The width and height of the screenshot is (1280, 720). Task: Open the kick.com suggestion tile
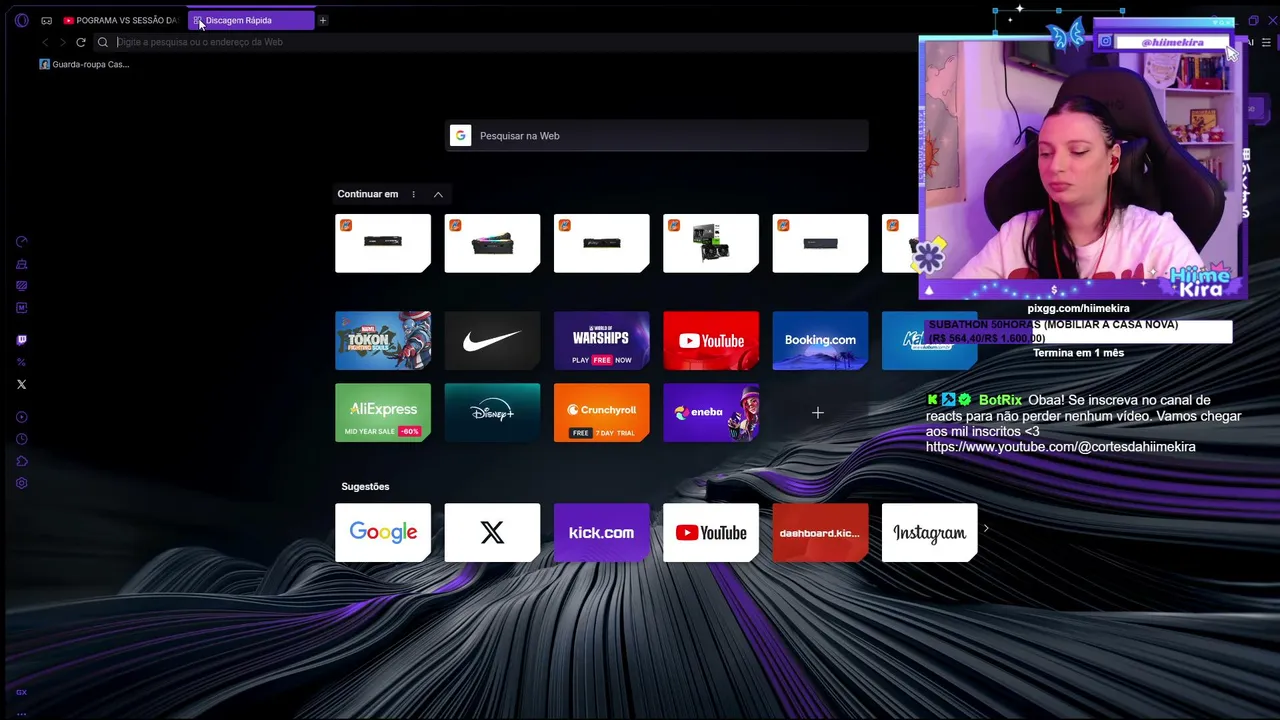coord(601,532)
